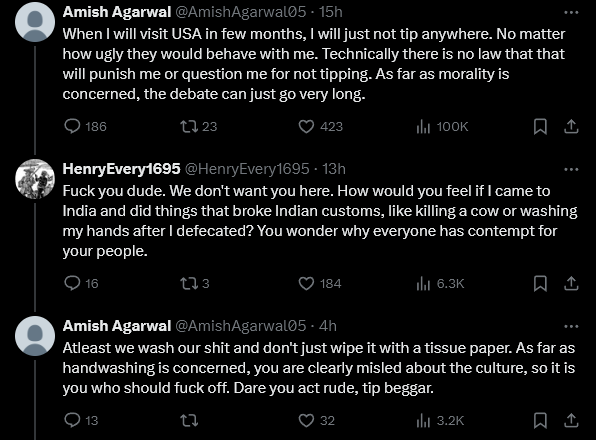Like the tweet with 423 likes
The width and height of the screenshot is (596, 440).
click(306, 126)
